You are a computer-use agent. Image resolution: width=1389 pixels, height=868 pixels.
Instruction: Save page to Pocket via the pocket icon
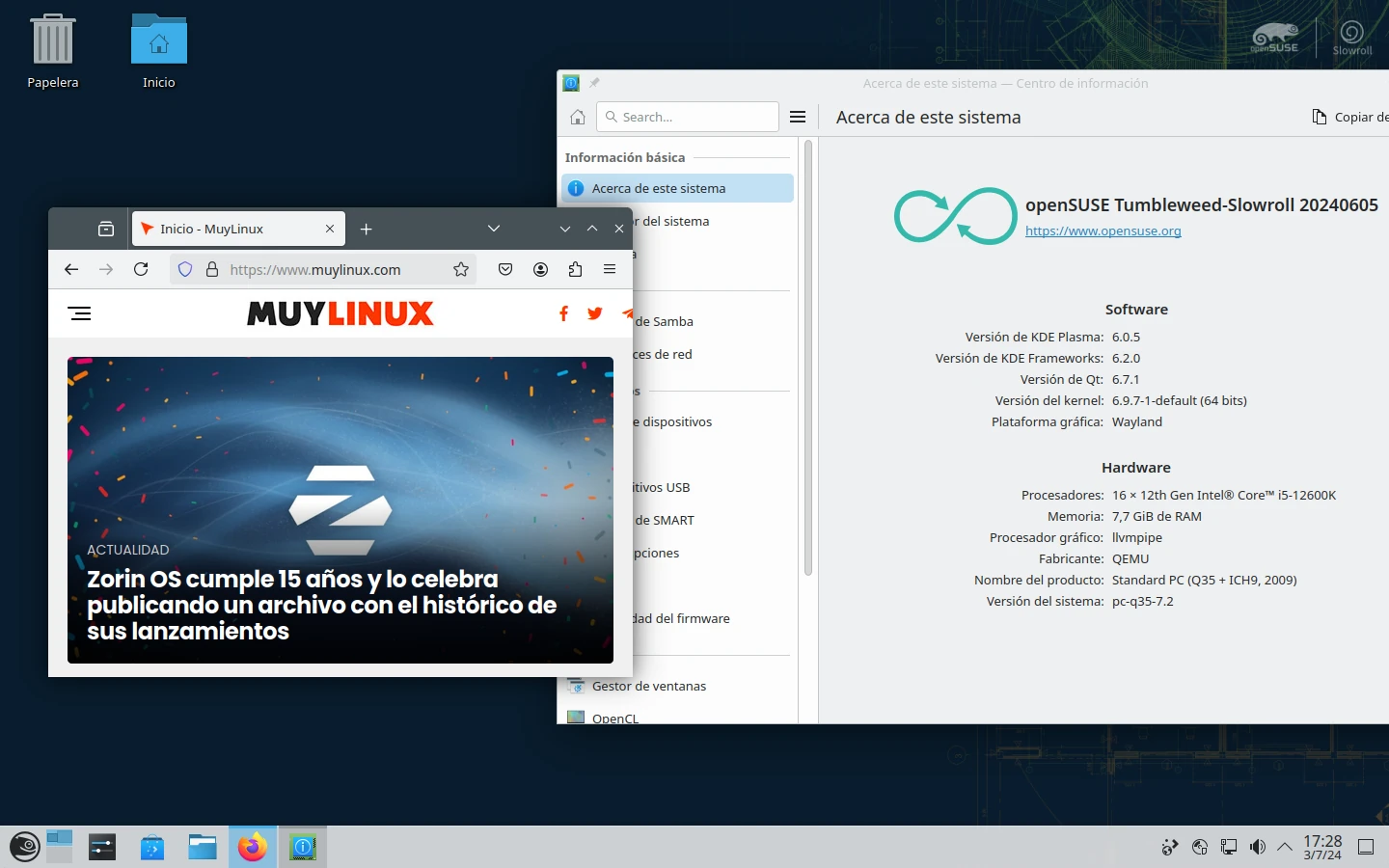(x=505, y=269)
